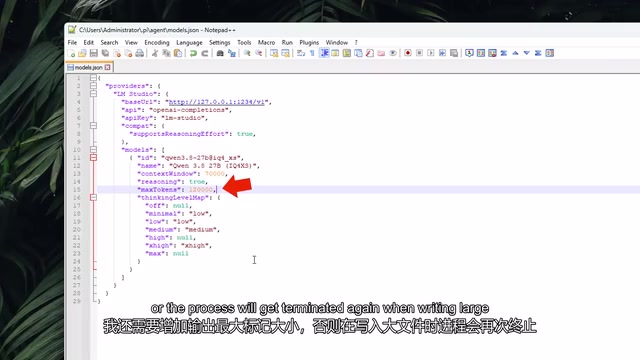Click Run Macro Multiple Times icon
Viewport: 640px width, 360px height.
[442, 53]
